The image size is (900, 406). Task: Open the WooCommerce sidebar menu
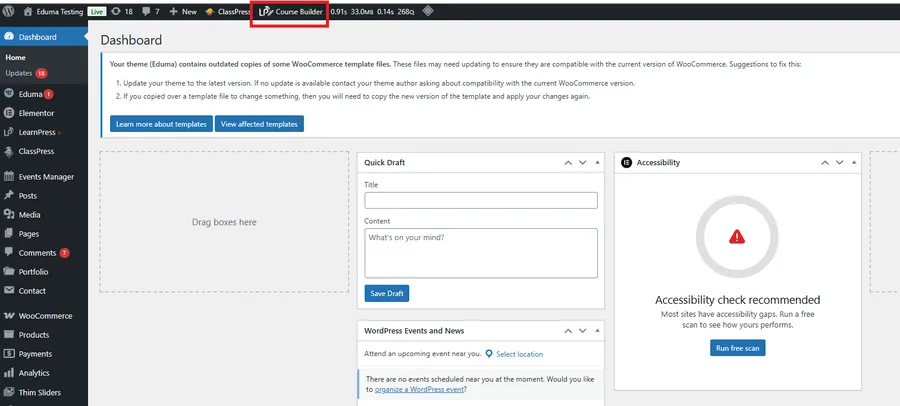(44, 316)
